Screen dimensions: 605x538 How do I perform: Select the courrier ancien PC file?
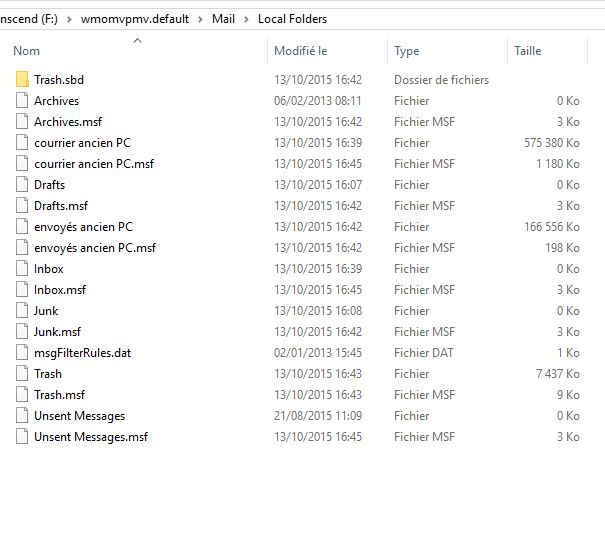82,143
